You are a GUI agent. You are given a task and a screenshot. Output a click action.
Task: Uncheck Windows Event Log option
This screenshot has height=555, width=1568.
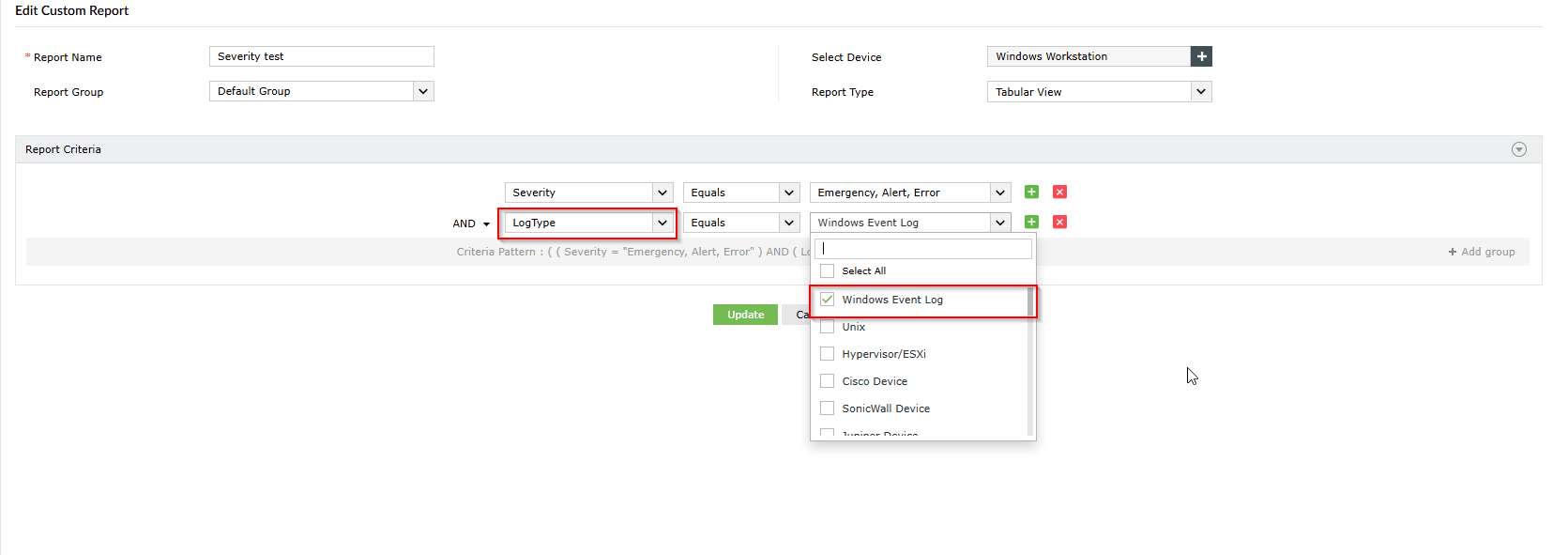tap(827, 300)
